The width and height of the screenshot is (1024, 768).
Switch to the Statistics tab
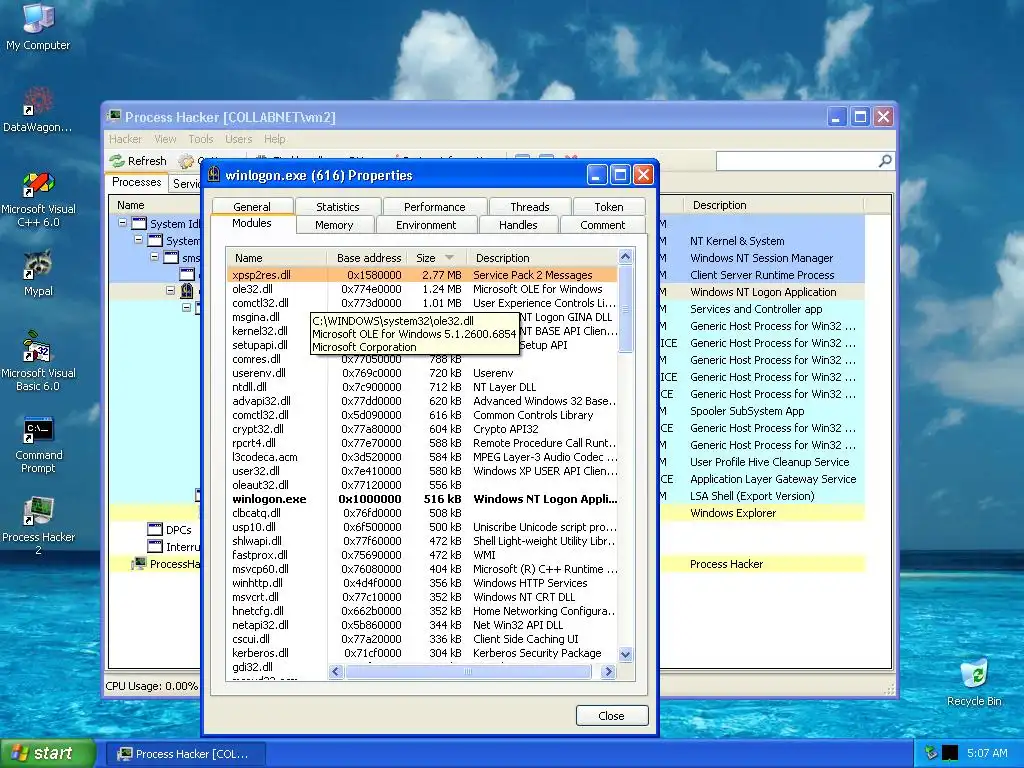click(x=338, y=206)
